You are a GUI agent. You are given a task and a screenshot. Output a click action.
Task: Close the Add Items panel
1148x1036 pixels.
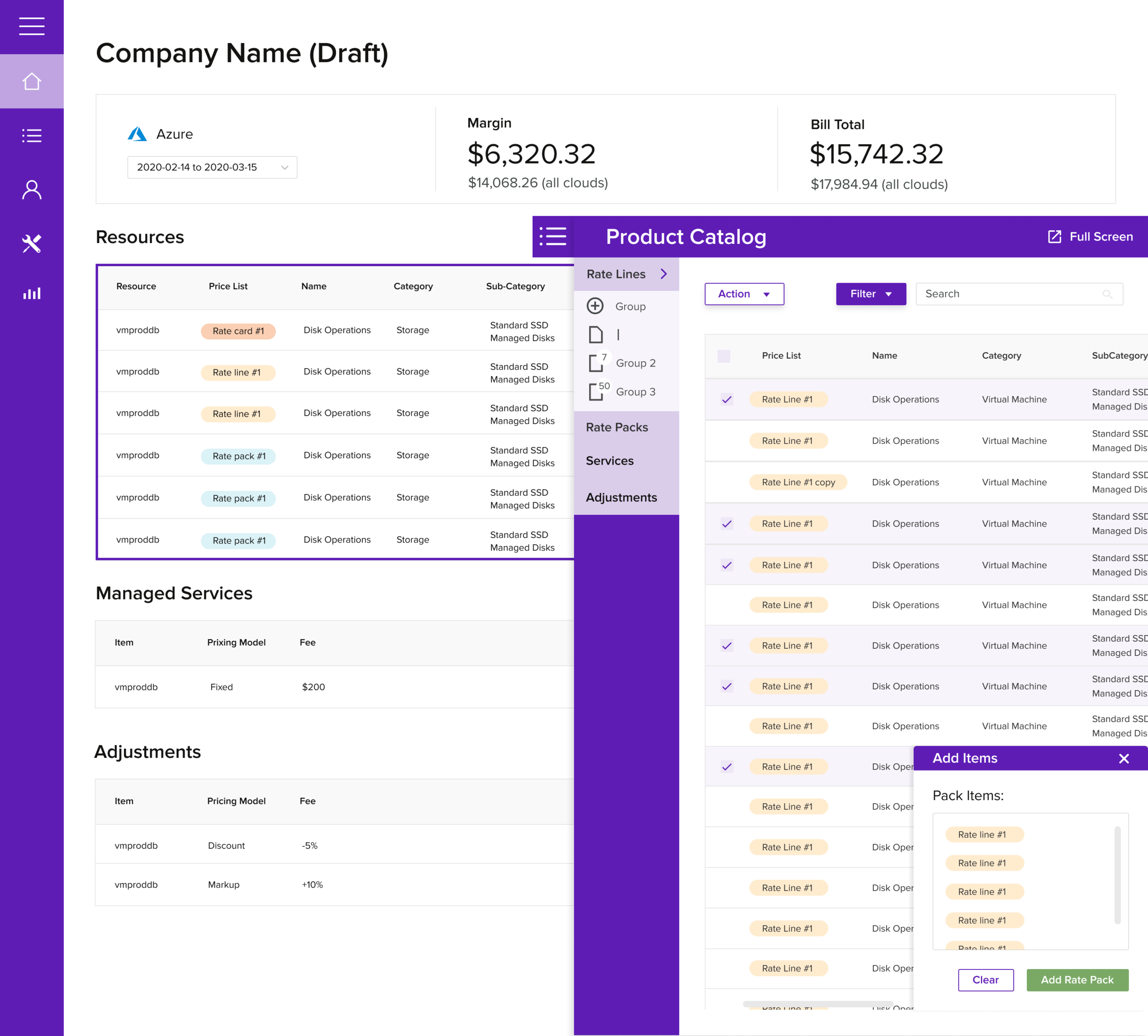(x=1124, y=758)
